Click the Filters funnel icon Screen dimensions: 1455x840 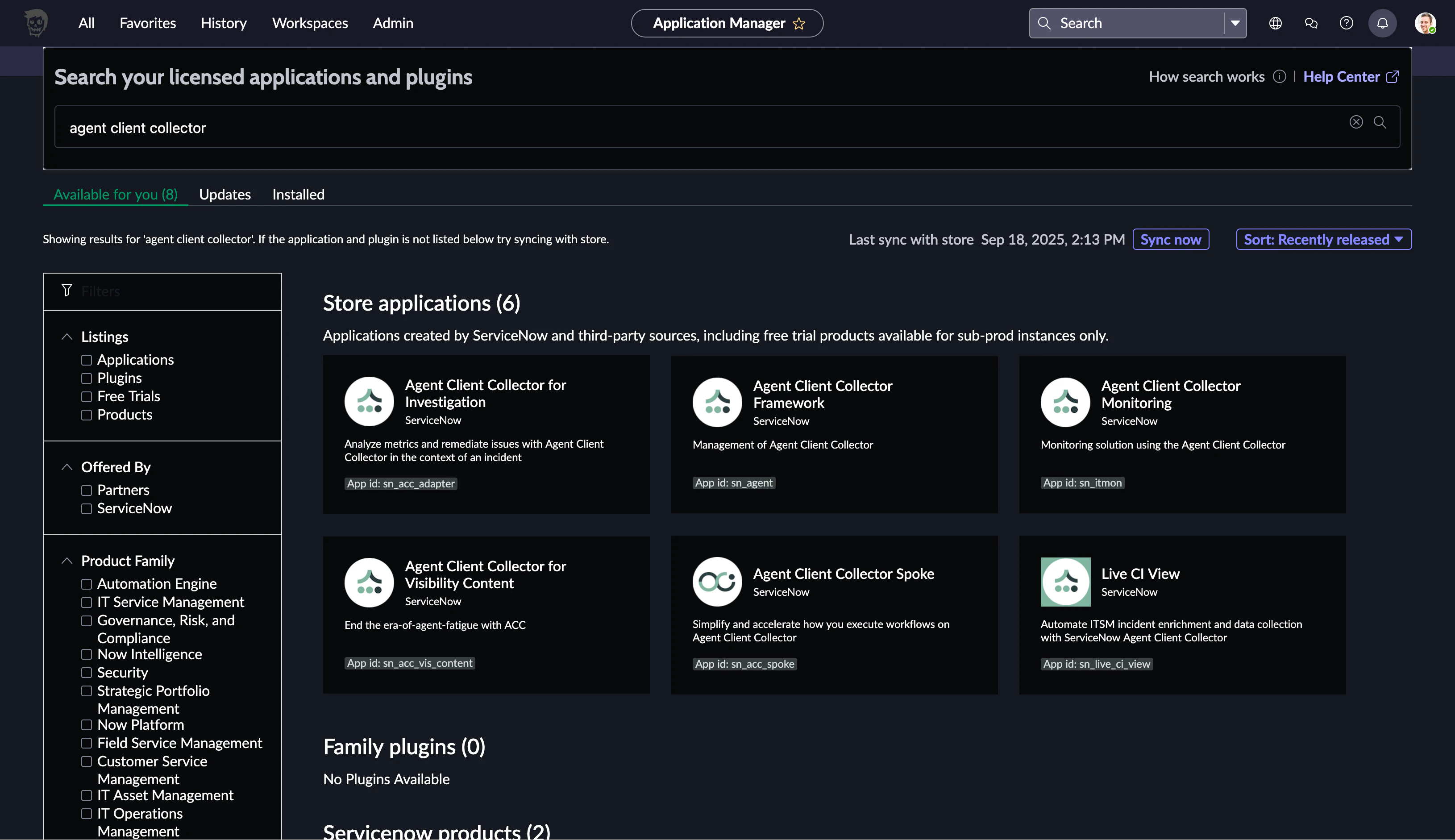pyautogui.click(x=67, y=290)
